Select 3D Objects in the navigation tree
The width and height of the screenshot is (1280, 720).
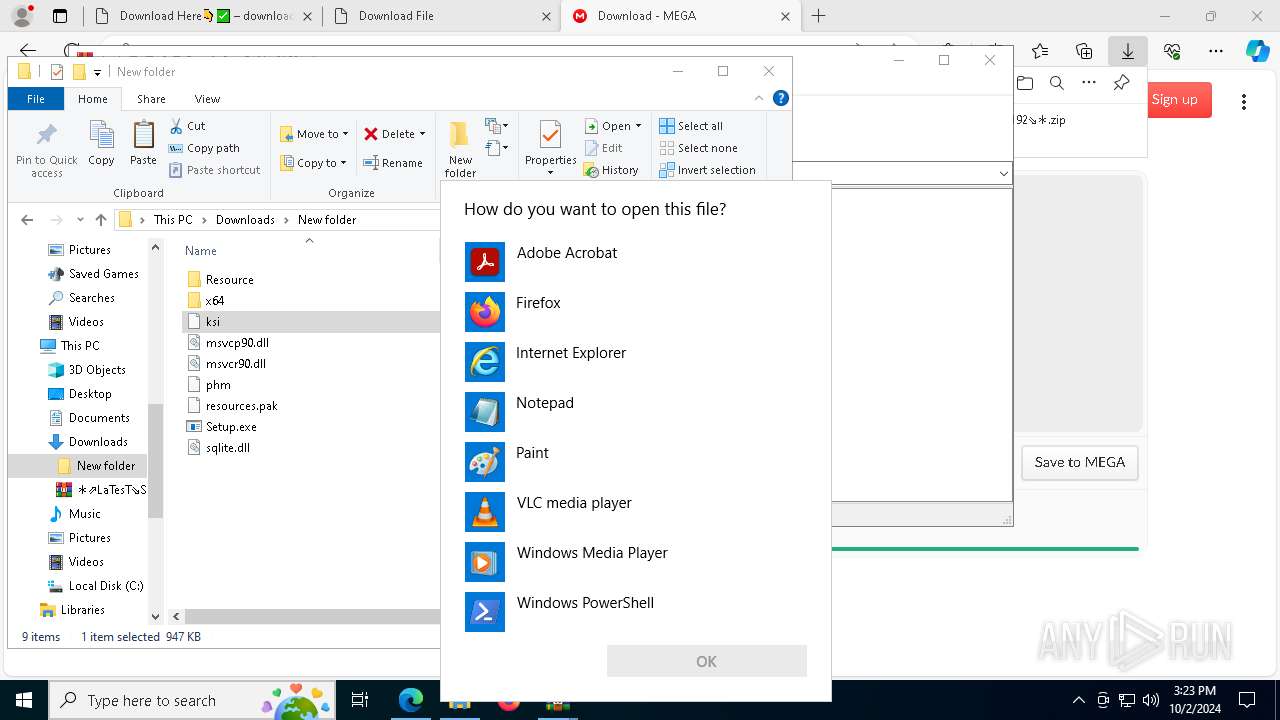(x=97, y=370)
